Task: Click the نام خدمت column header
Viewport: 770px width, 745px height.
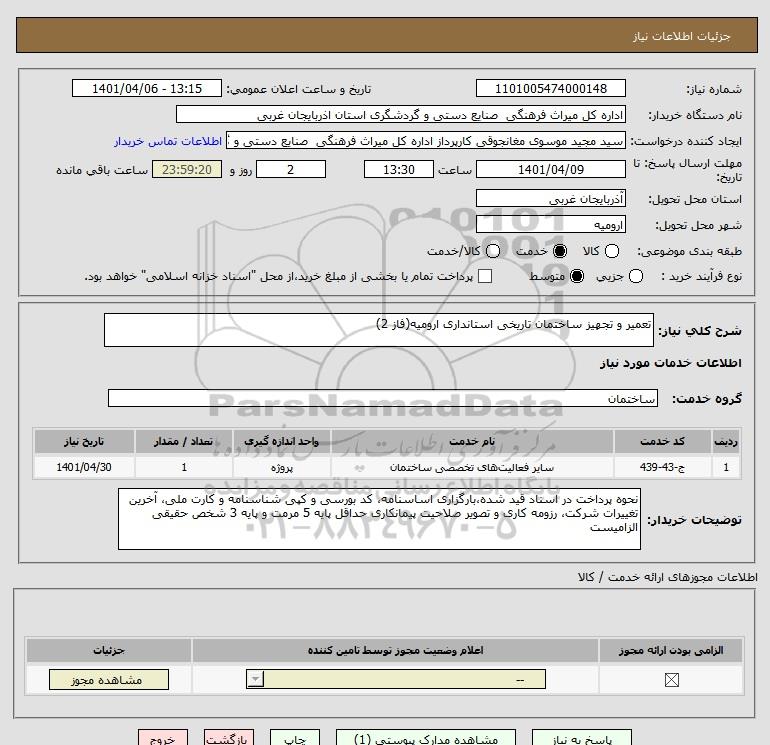Action: point(472,441)
